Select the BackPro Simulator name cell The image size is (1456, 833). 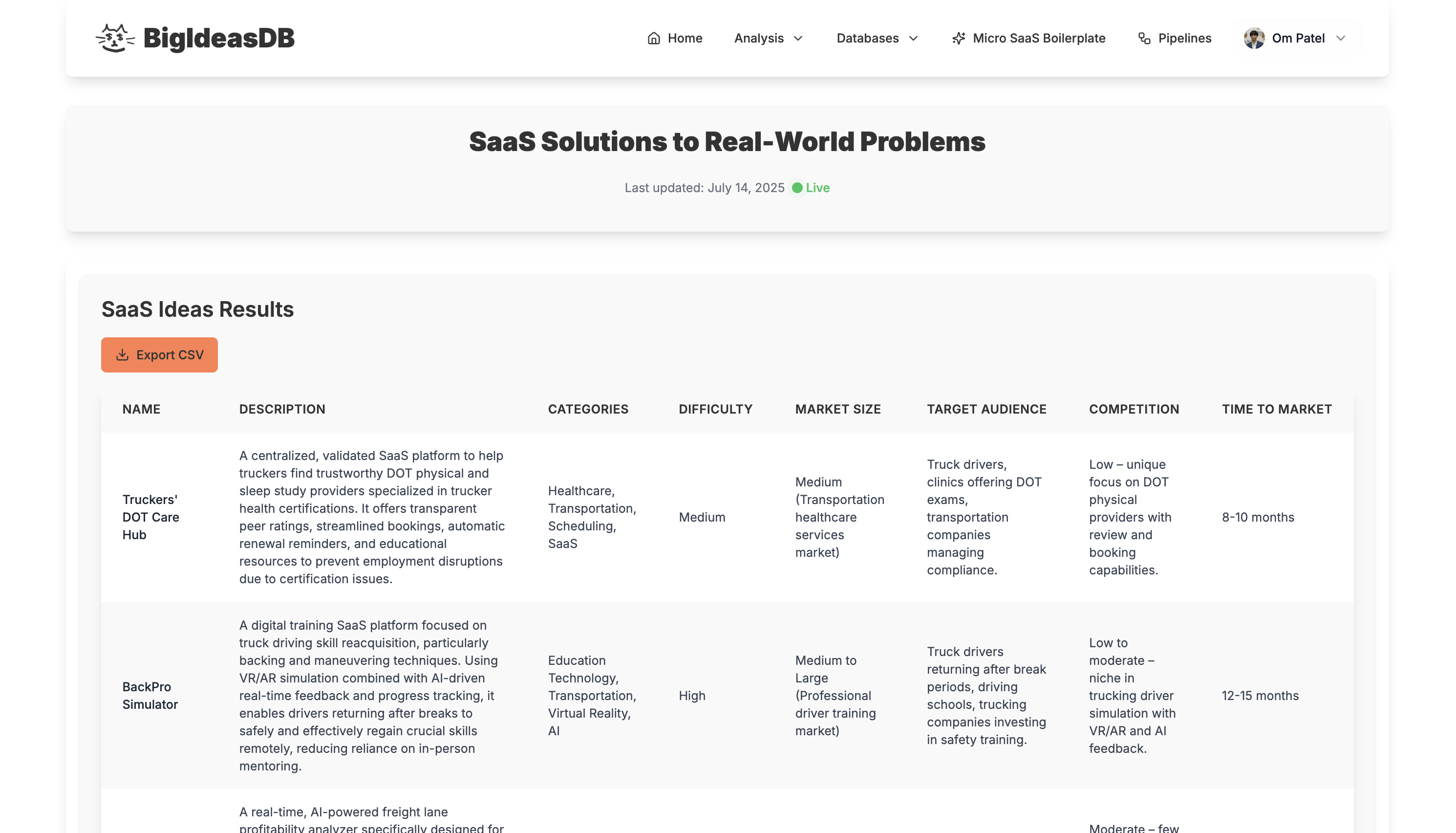(150, 696)
